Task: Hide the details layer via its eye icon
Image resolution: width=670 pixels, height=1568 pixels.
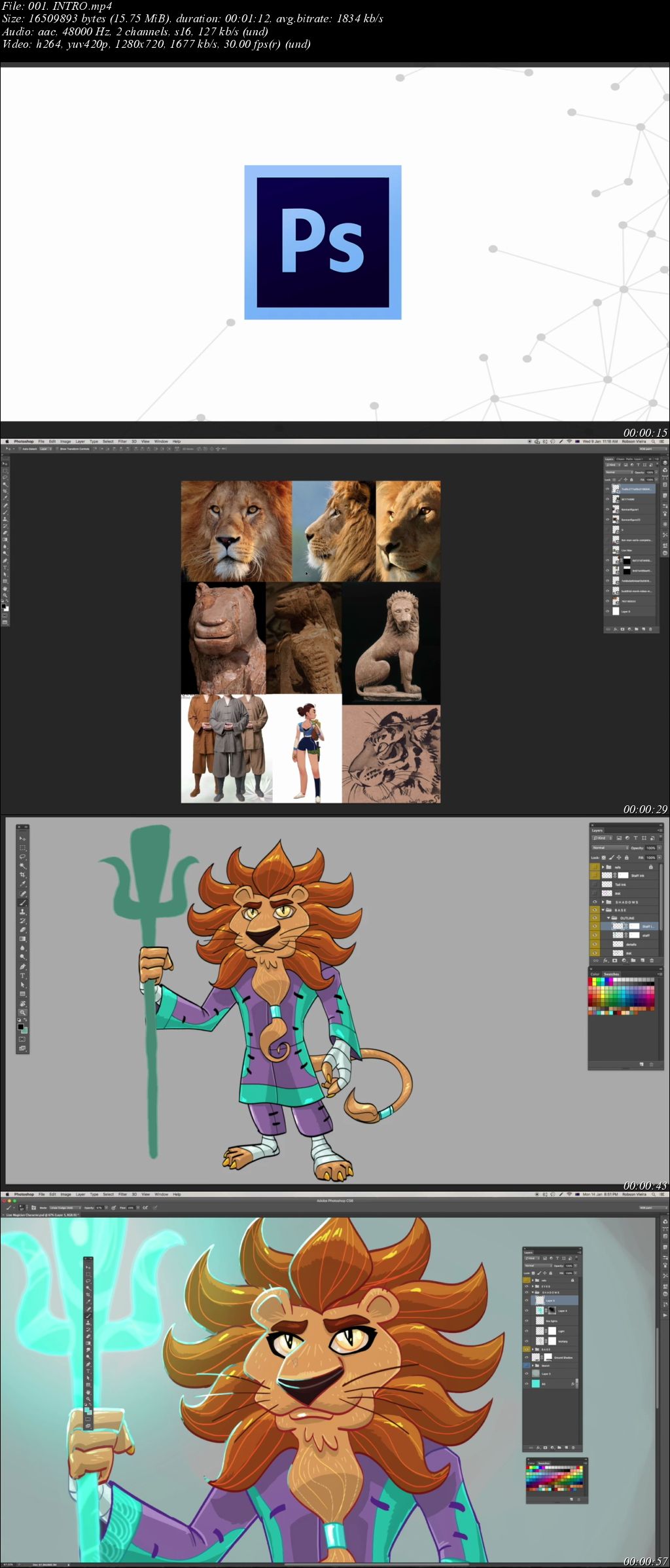Action: (595, 944)
